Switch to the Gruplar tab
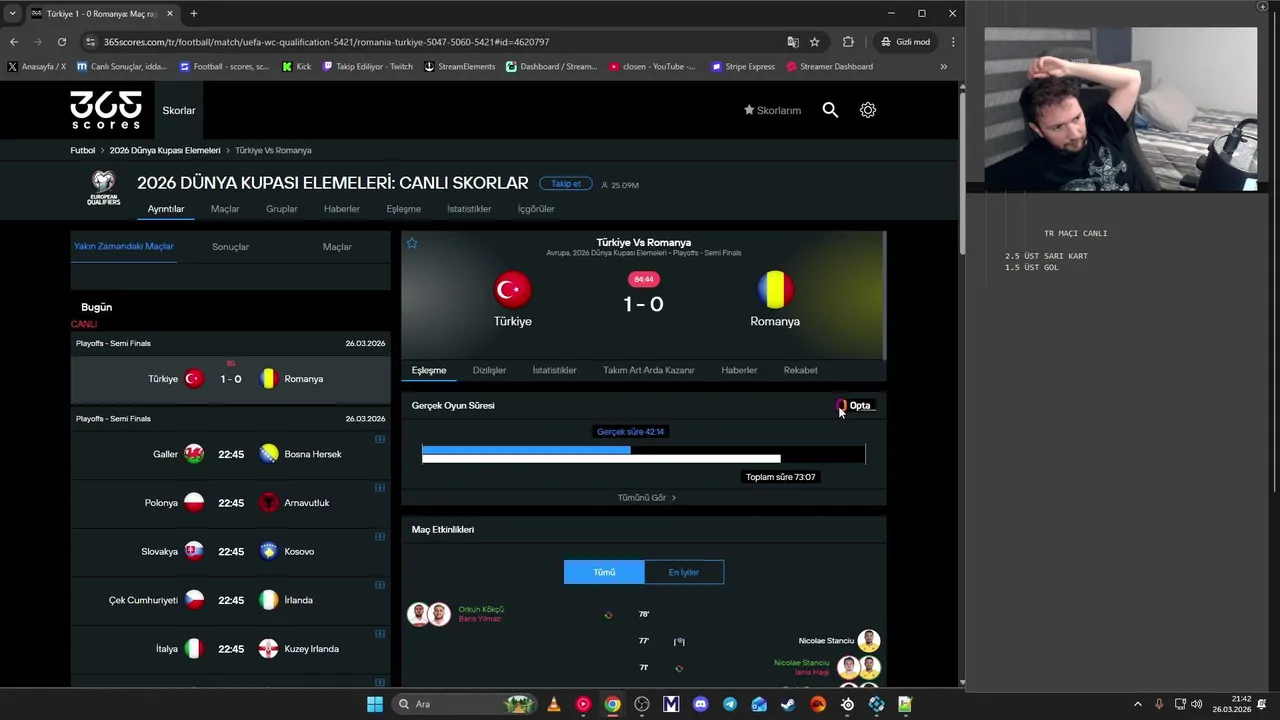1280x720 pixels. (282, 209)
